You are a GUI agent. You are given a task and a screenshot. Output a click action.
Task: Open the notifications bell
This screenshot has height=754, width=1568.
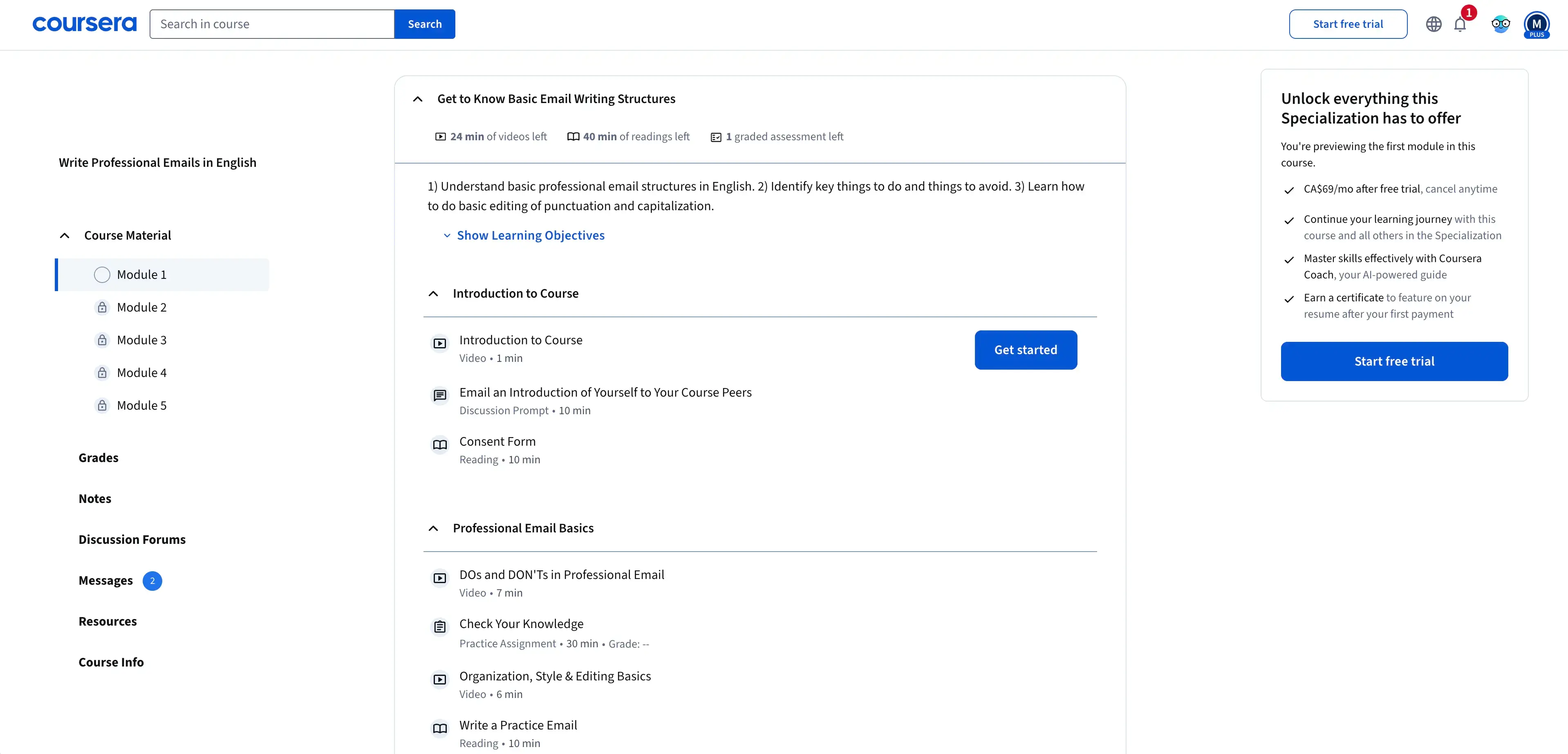click(x=1460, y=25)
